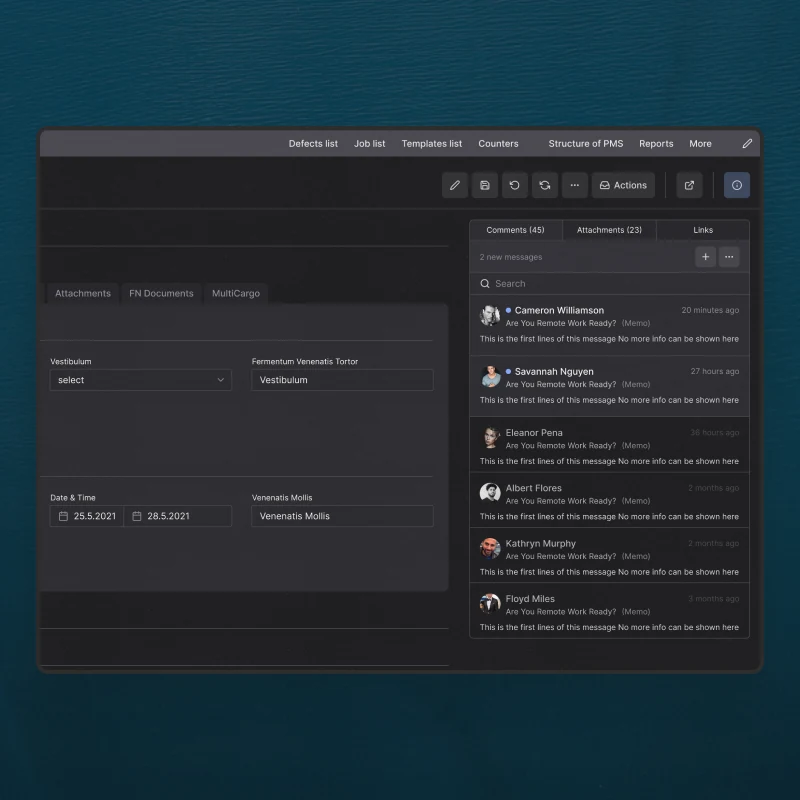
Task: Click Floyd Miles's avatar
Action: pos(490,603)
